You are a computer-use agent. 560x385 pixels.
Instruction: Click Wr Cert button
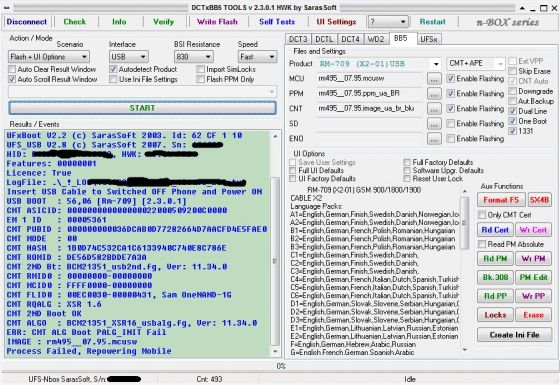pyautogui.click(x=533, y=230)
